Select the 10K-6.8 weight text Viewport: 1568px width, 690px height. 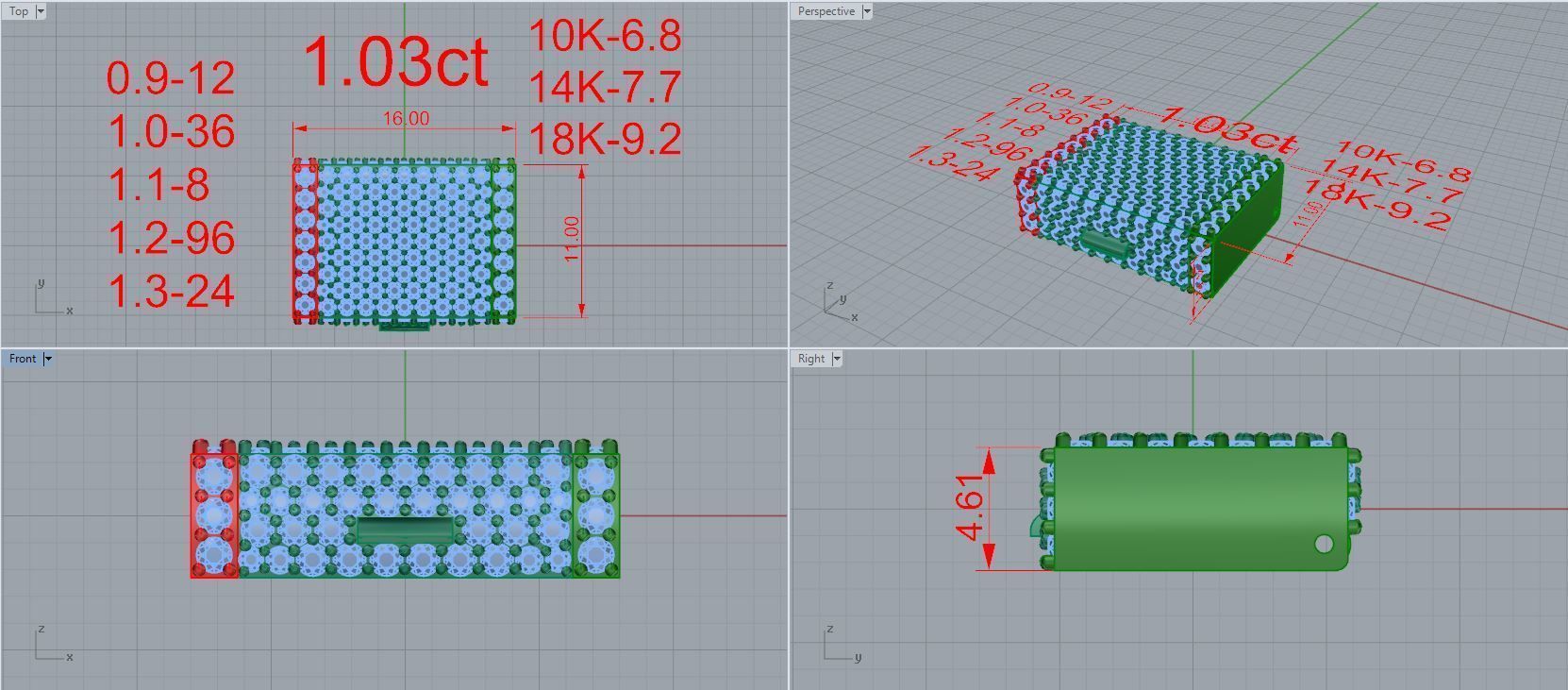(605, 36)
